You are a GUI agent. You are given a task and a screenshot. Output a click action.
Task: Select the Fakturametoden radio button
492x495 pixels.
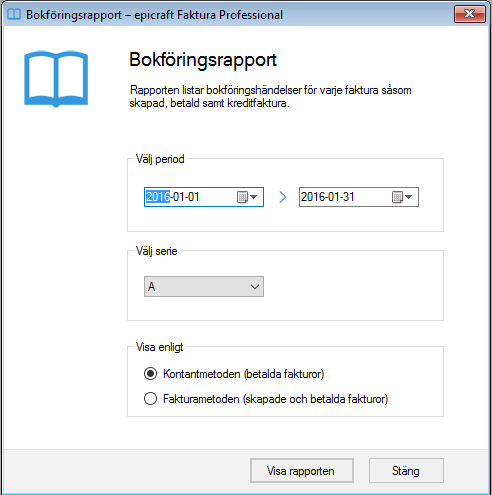tap(150, 399)
